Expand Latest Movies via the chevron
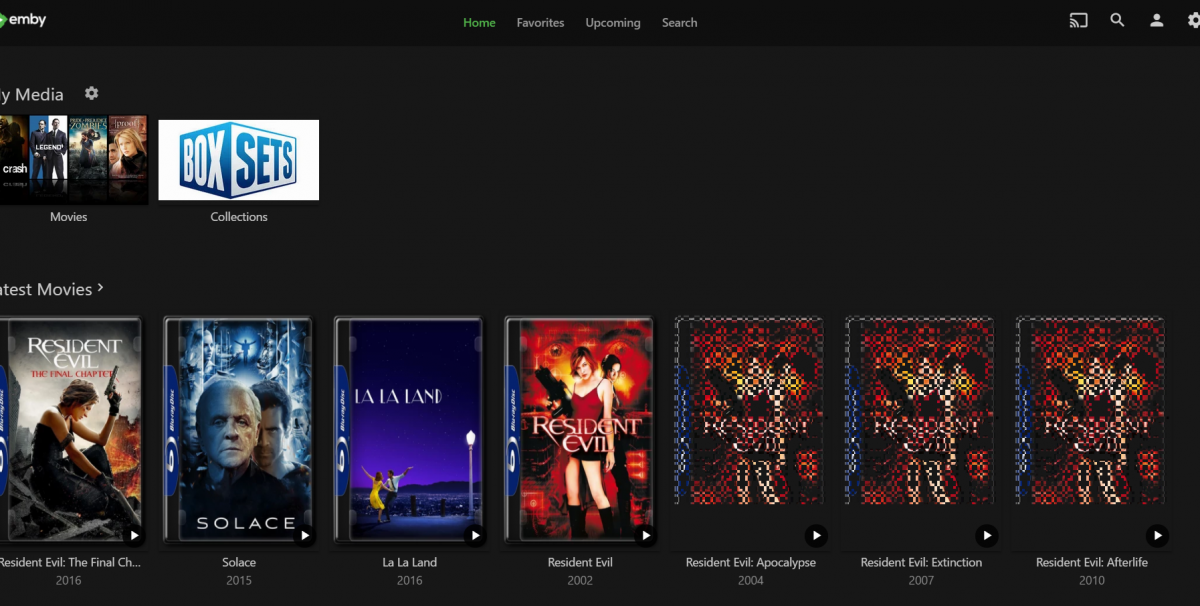 click(x=100, y=288)
